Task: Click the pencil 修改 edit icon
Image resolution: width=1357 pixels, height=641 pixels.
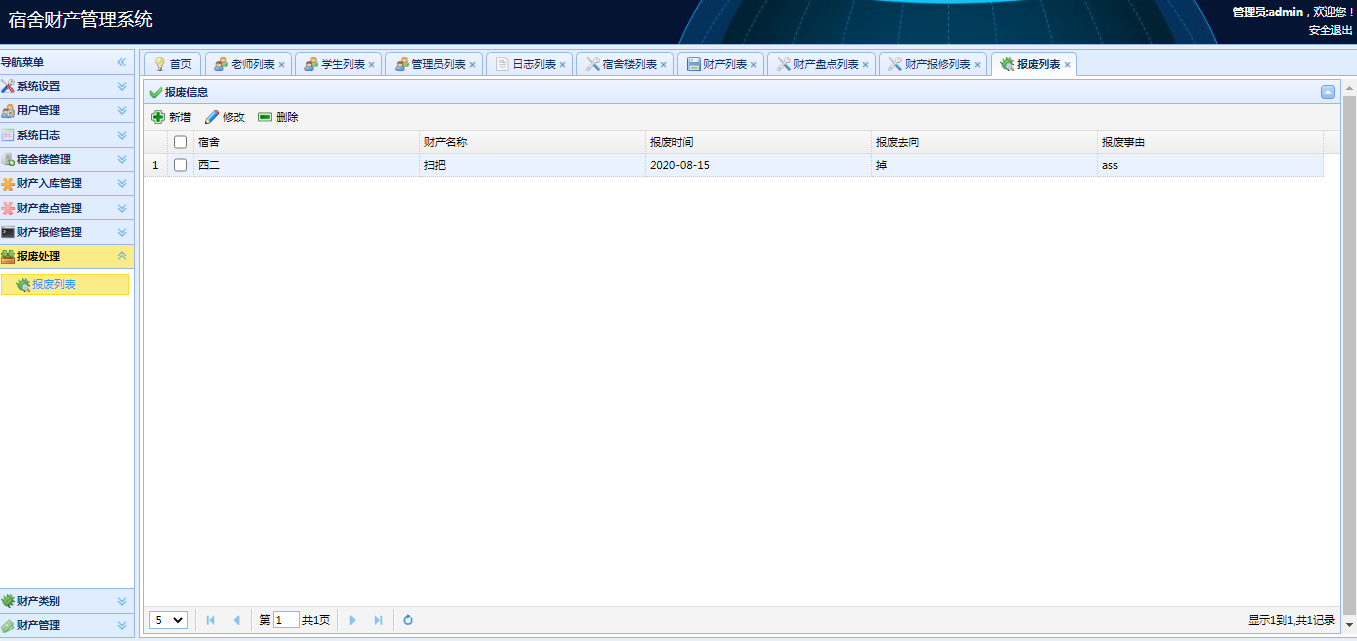Action: pos(212,117)
